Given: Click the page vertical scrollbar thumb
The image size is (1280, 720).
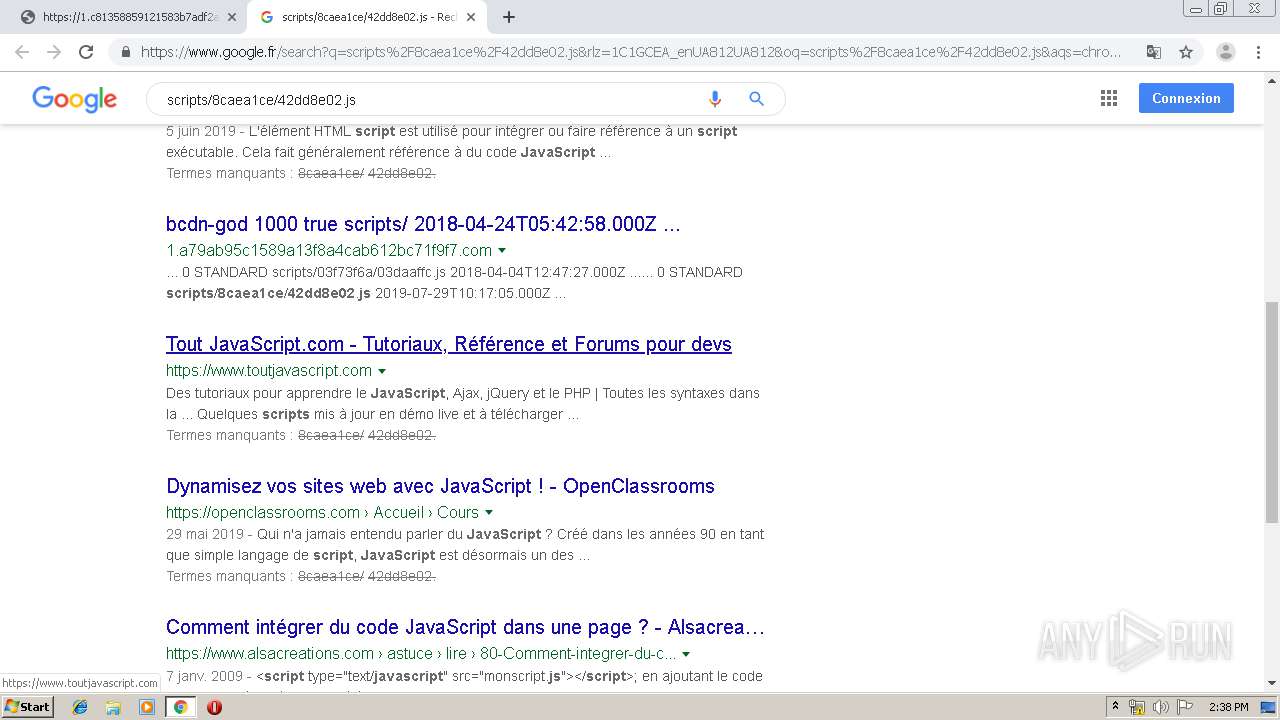Looking at the screenshot, I should pyautogui.click(x=1271, y=411).
